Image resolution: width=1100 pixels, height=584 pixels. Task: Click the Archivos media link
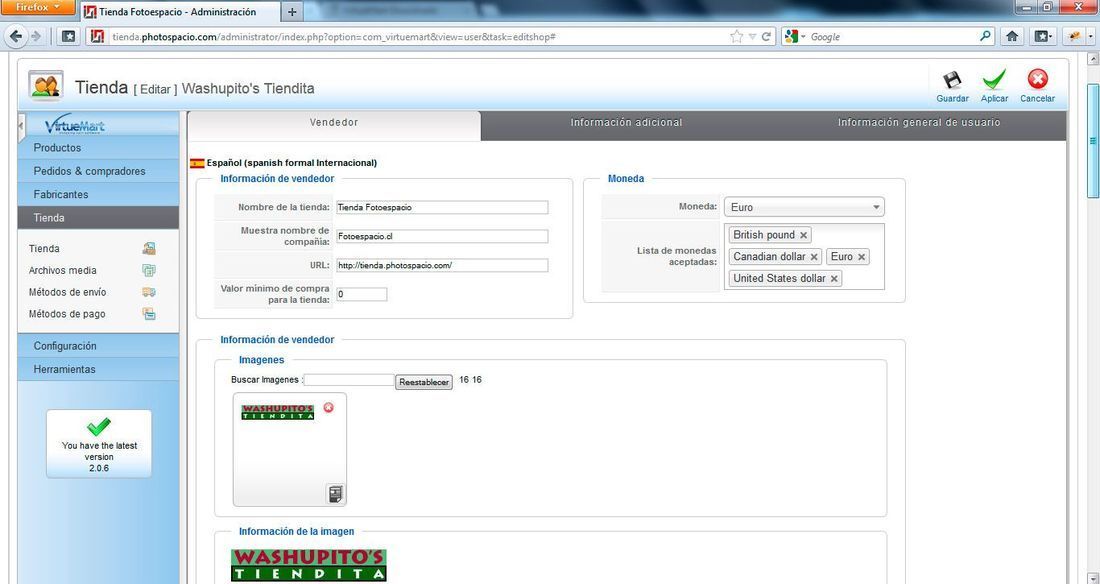(62, 270)
